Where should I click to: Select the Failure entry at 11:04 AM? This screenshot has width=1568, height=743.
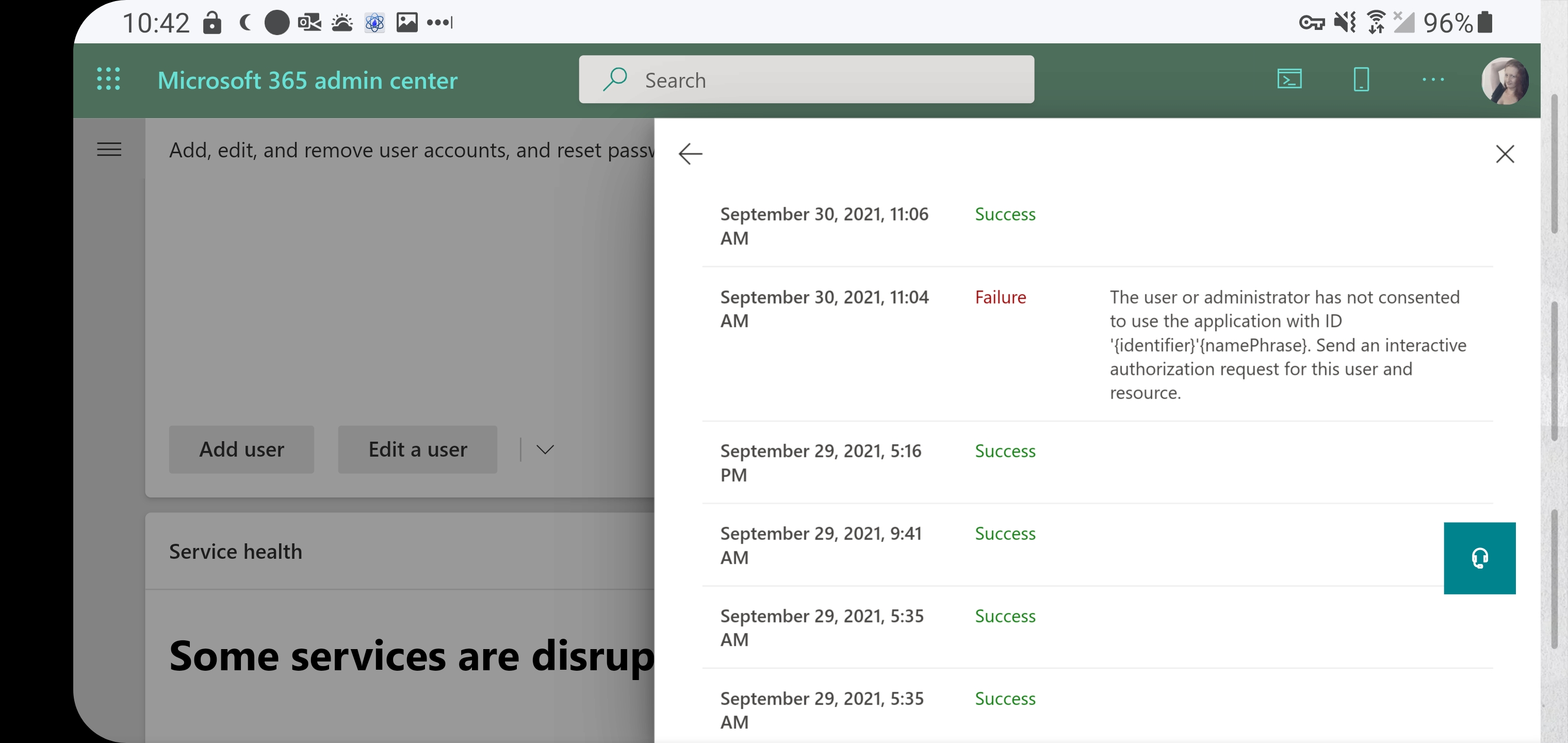tap(1000, 297)
